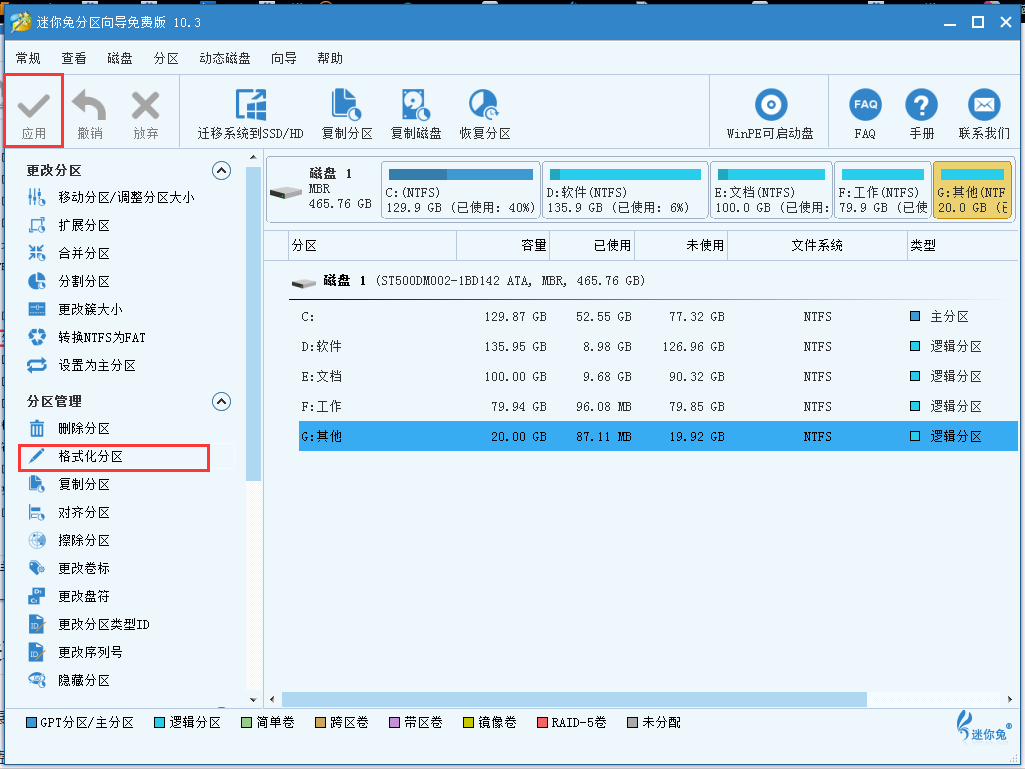1025x769 pixels.
Task: Open the 分区 menu
Action: point(166,58)
